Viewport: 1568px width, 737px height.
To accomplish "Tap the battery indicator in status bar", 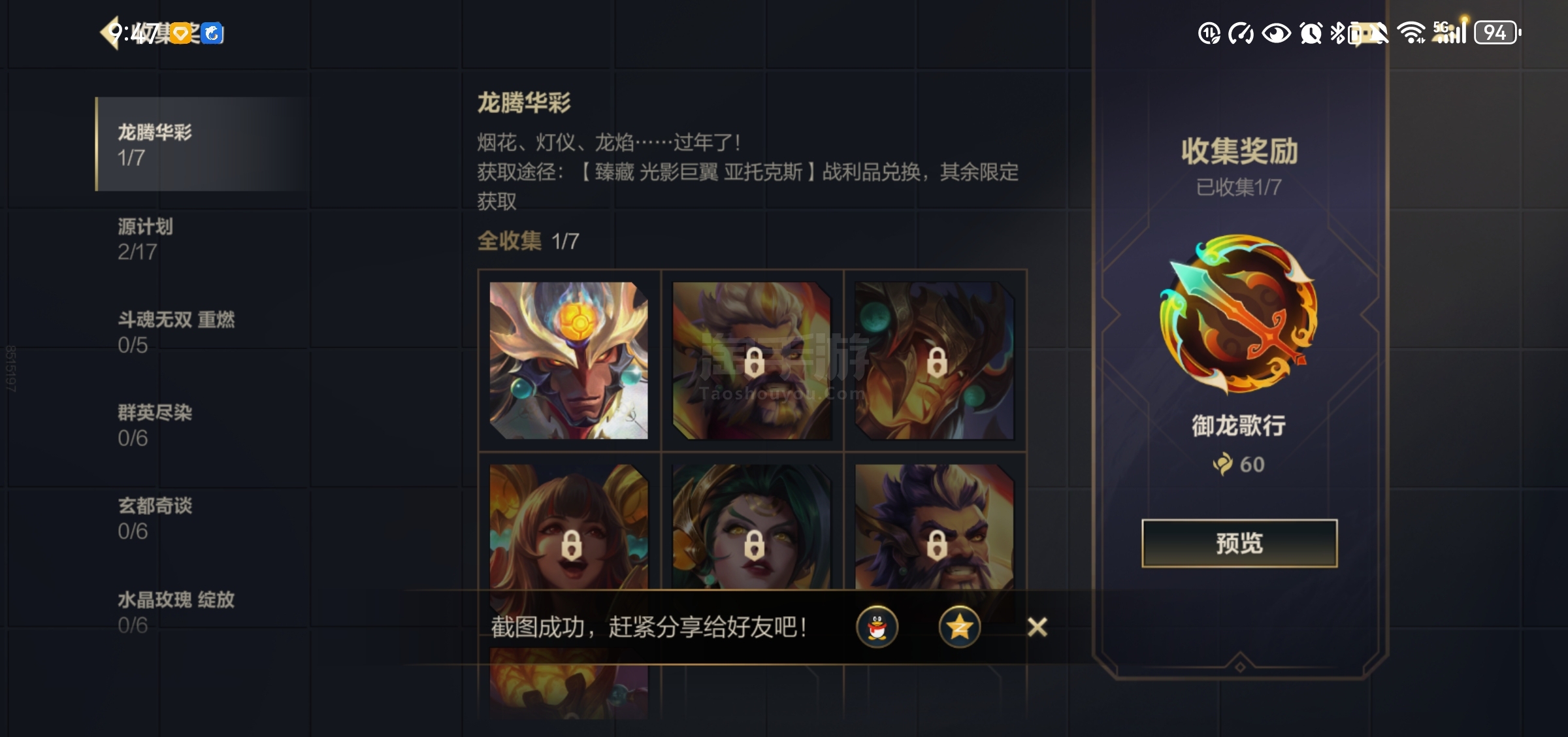I will [x=1497, y=33].
